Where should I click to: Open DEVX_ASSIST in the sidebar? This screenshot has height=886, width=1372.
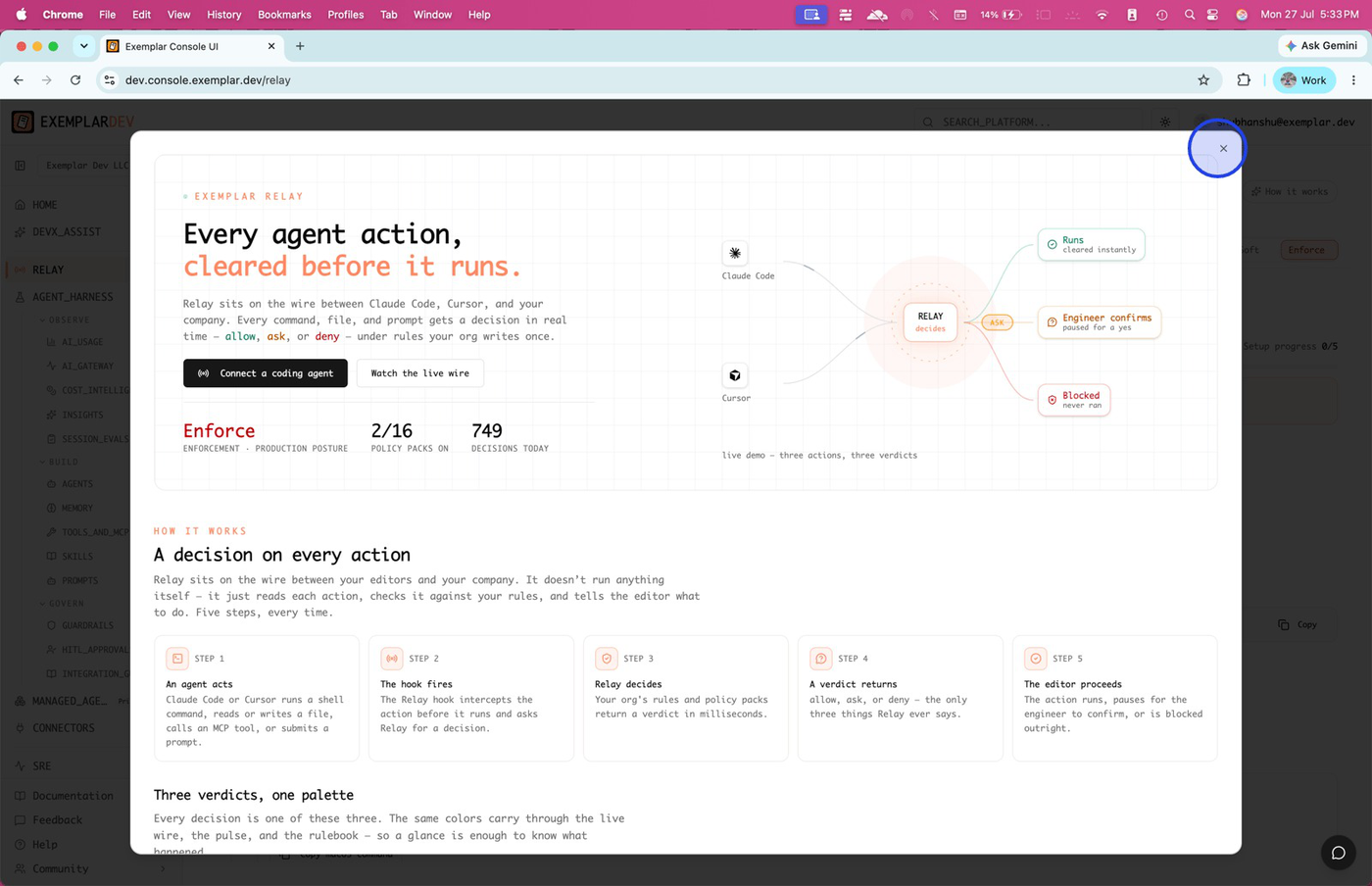[x=65, y=232]
